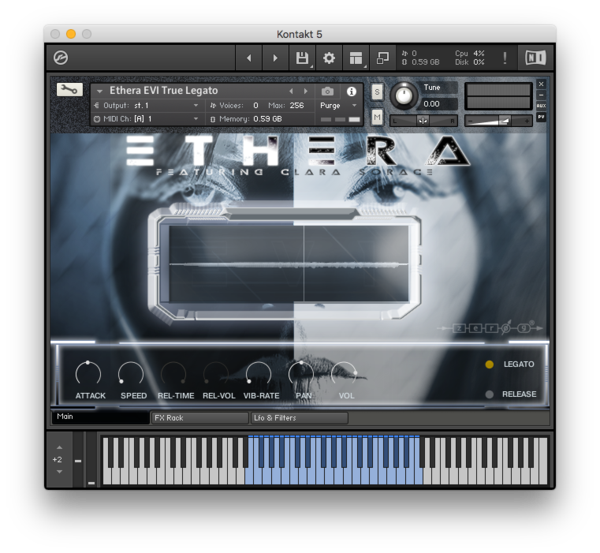The image size is (600, 553).
Task: Open Options with the gear icon
Action: [x=329, y=58]
